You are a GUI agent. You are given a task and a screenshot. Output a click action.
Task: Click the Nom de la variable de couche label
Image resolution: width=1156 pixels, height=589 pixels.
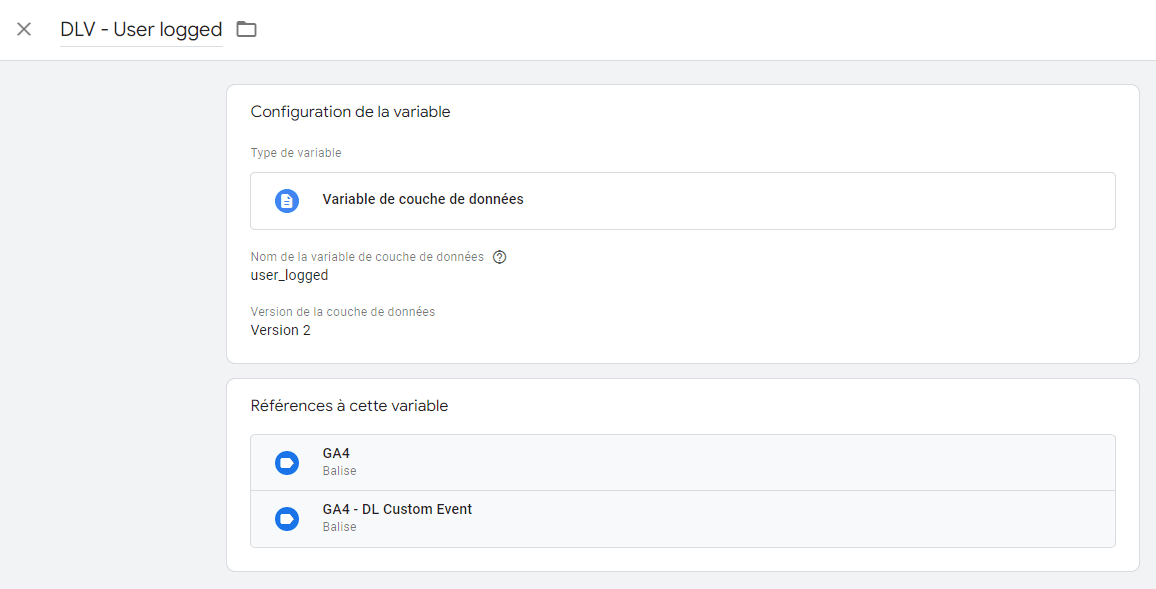367,257
